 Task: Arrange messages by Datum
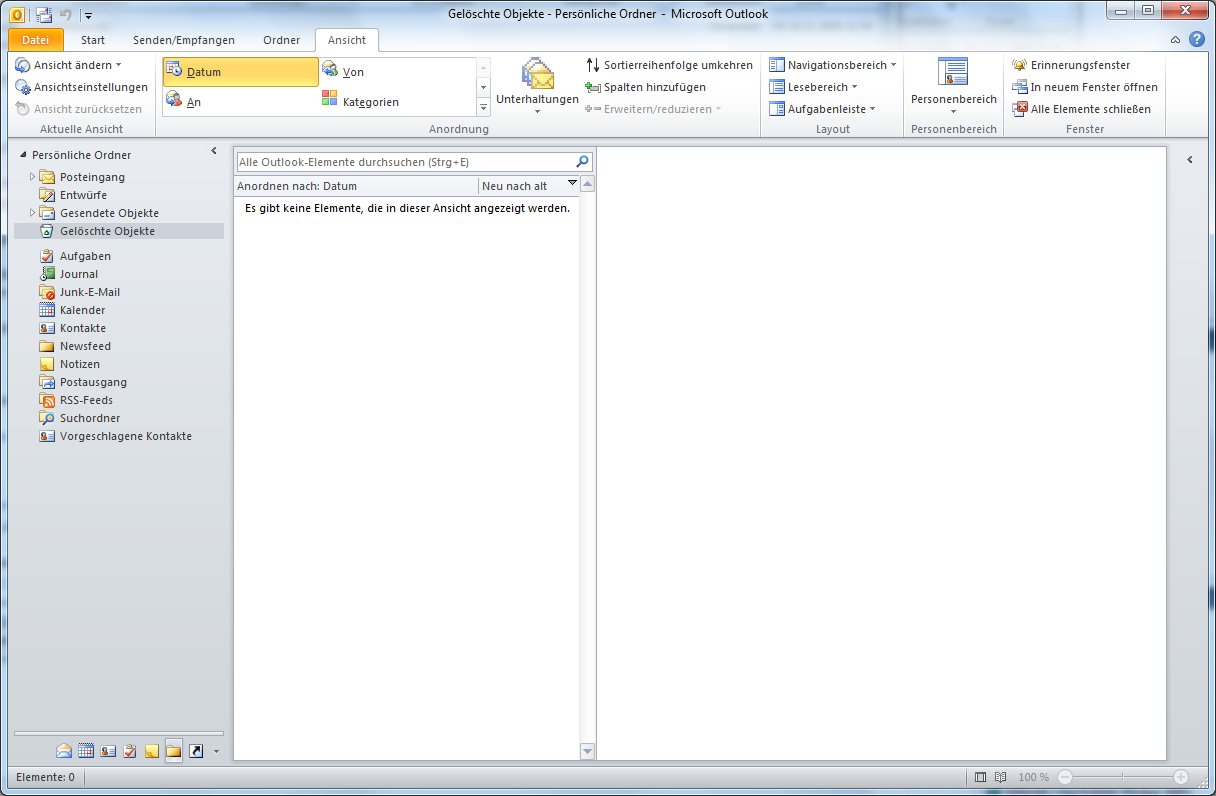pos(241,72)
